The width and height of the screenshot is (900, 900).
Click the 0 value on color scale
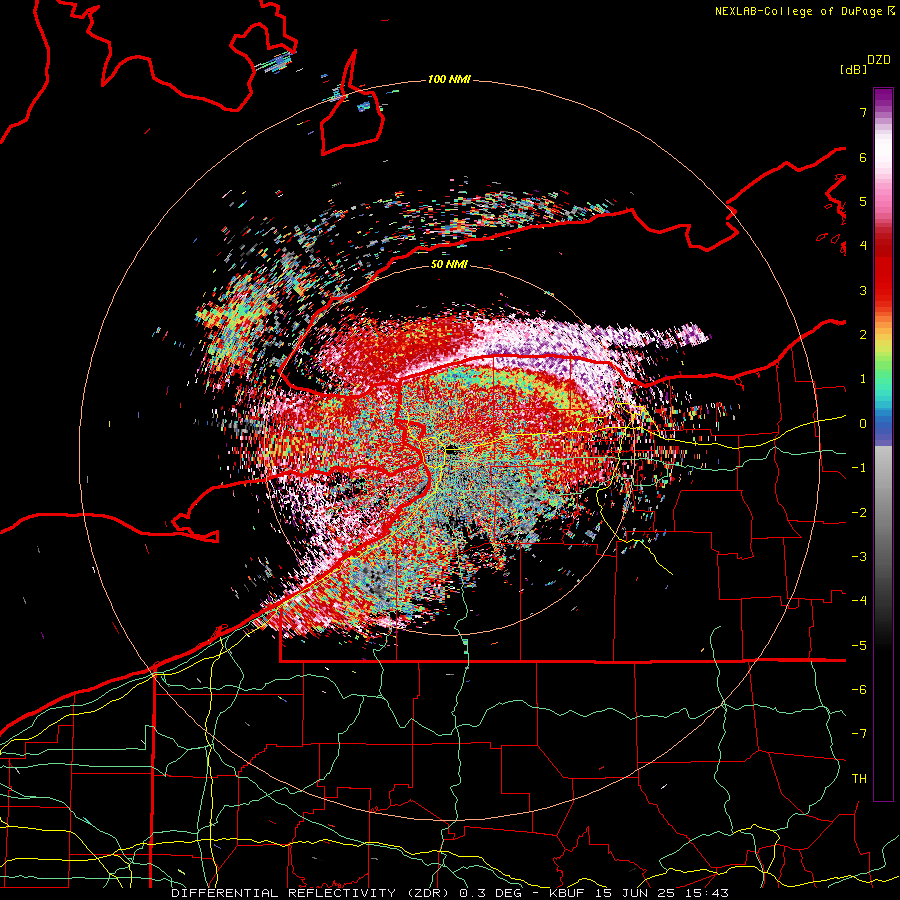click(x=863, y=424)
